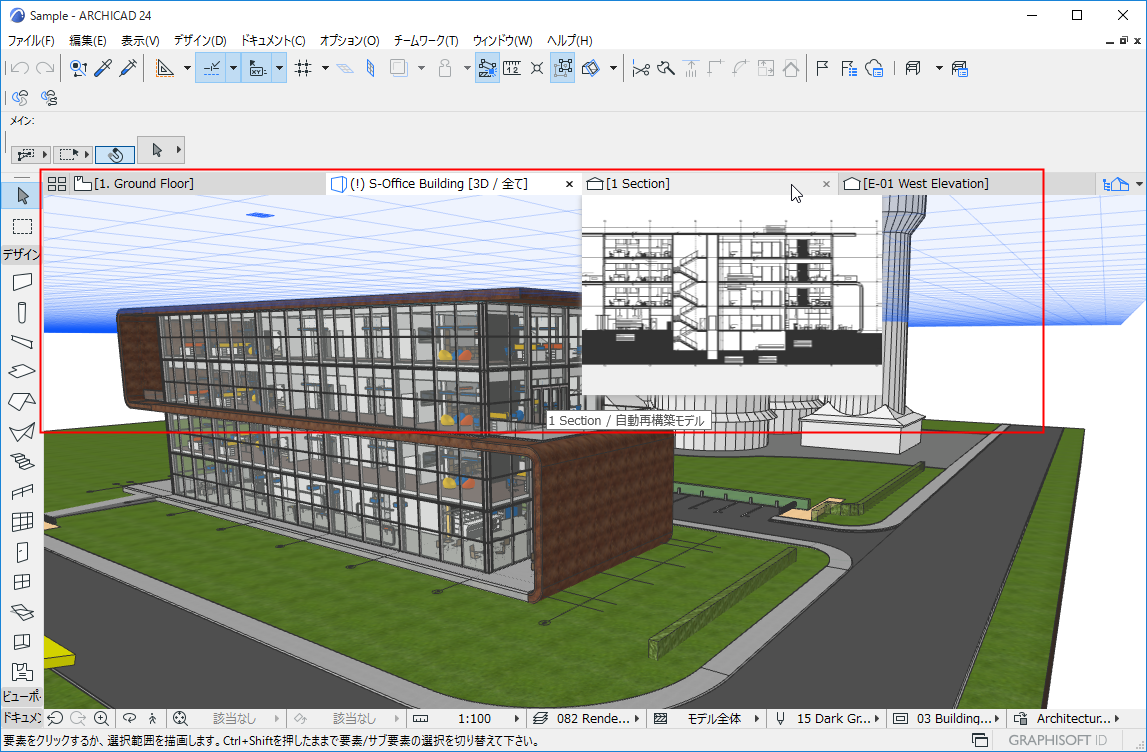Expand the grid snap dropdown arrow
Viewport: 1147px width, 752px height.
point(325,68)
